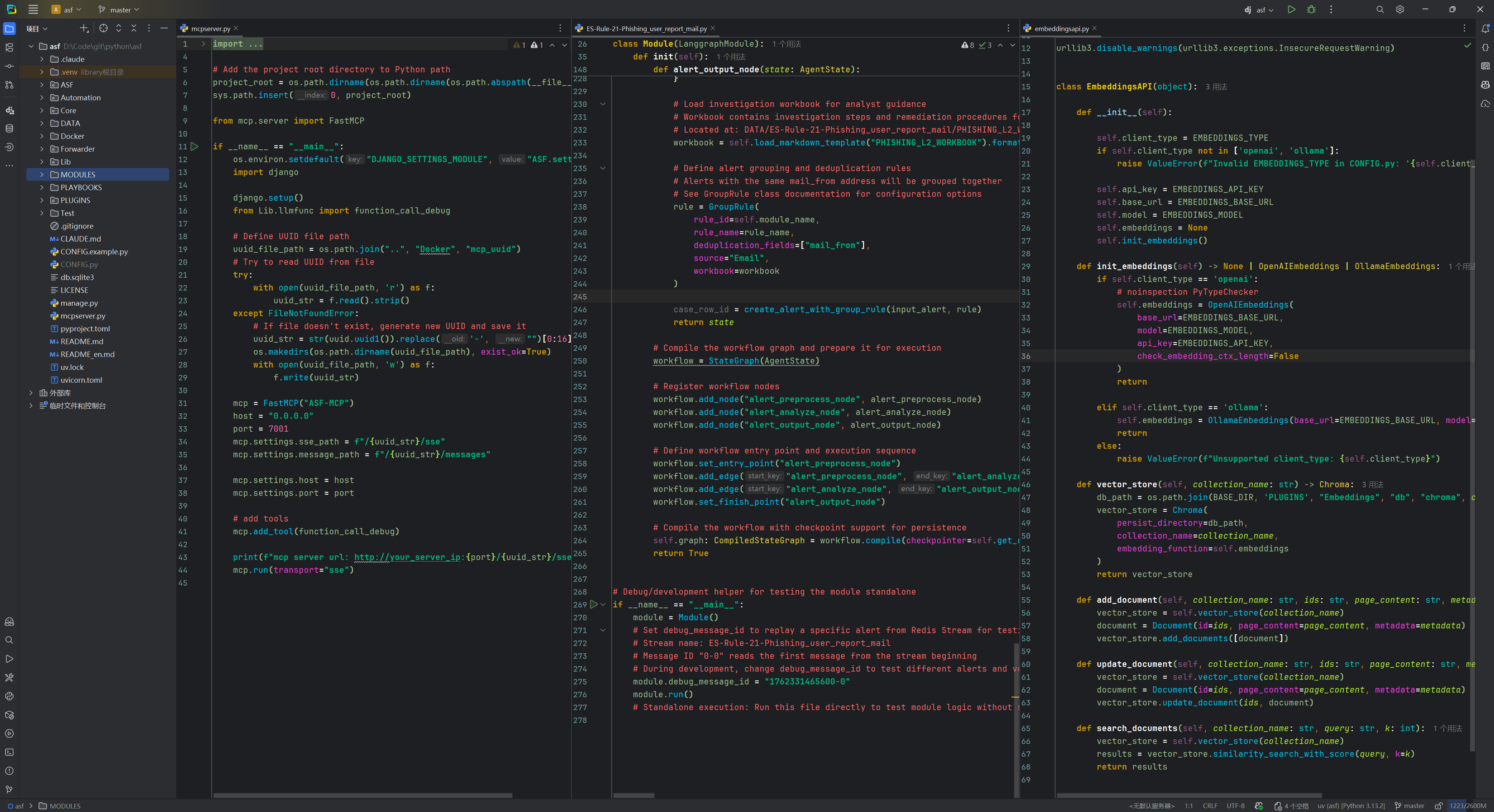The width and height of the screenshot is (1494, 812).
Task: Click the UTF-8 encoding status button
Action: 1235,806
